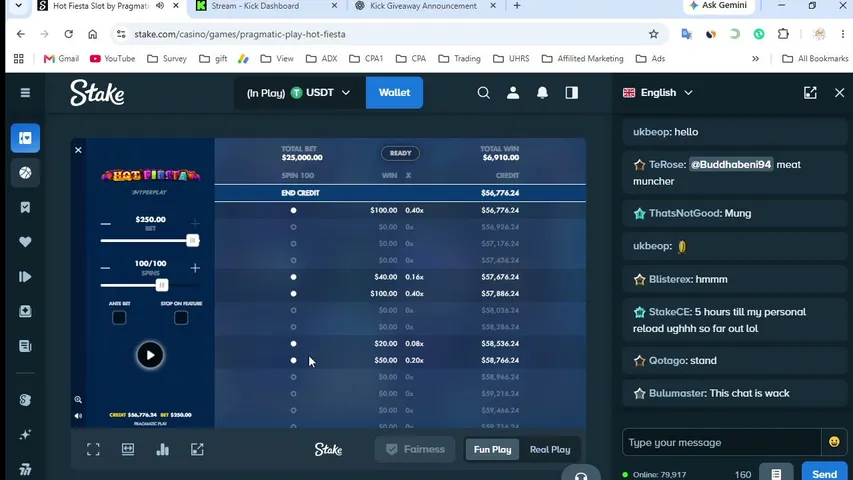Click the sidebar heart favourites icon
The width and height of the screenshot is (853, 480).
[x=25, y=242]
